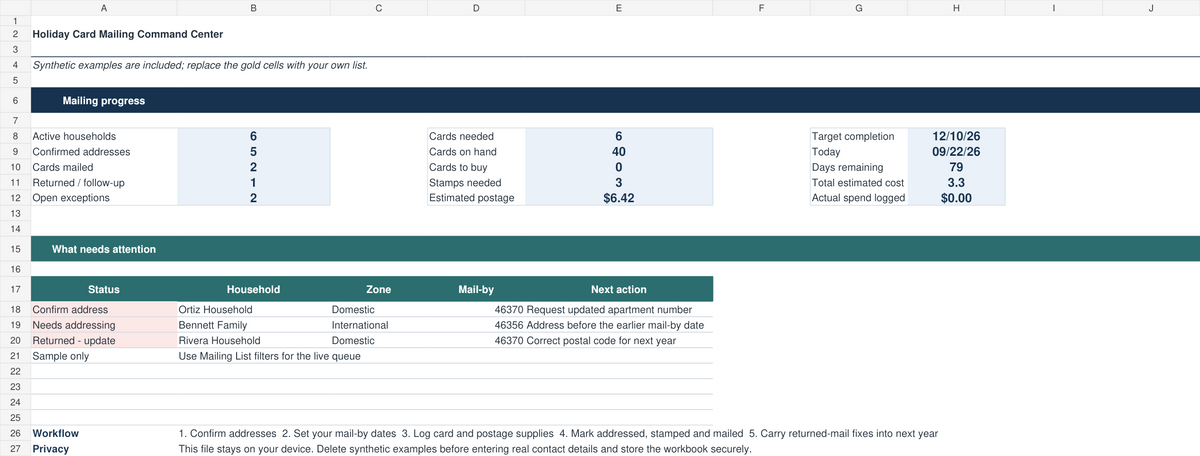Select the 'Ortiz Household' cell
1200x456 pixels.
tap(253, 310)
